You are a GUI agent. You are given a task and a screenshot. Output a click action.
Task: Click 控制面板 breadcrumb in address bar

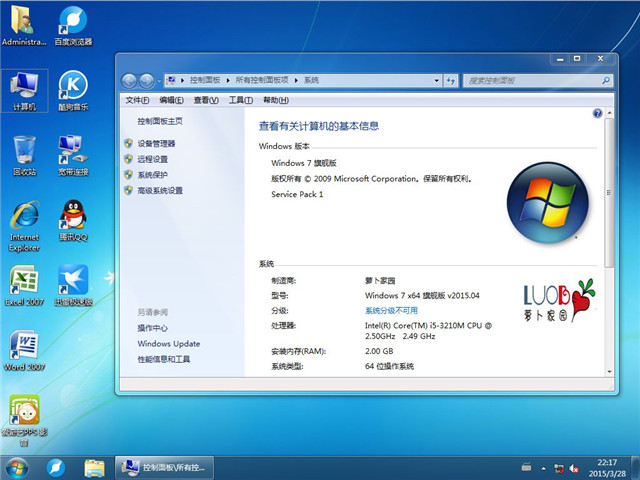pos(205,80)
